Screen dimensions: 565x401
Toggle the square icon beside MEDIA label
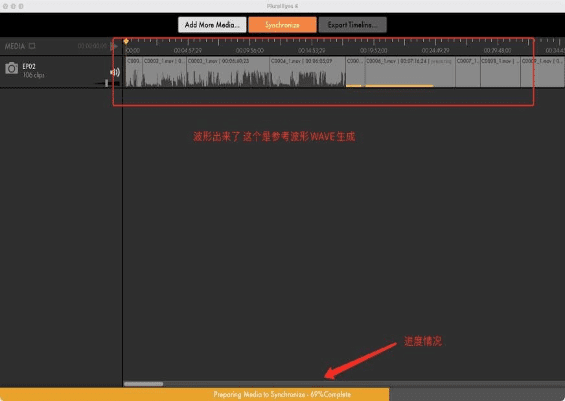pos(32,46)
